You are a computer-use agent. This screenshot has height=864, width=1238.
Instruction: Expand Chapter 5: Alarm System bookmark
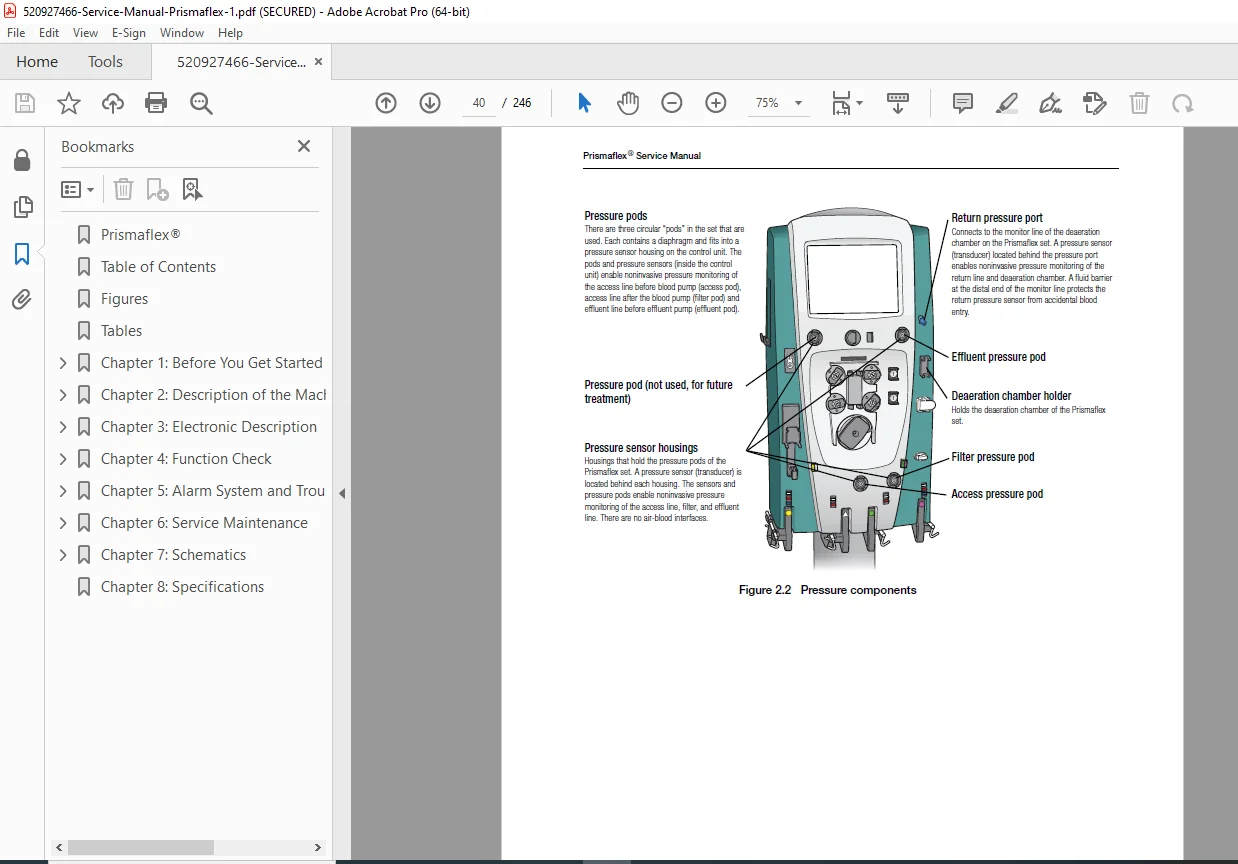63,491
